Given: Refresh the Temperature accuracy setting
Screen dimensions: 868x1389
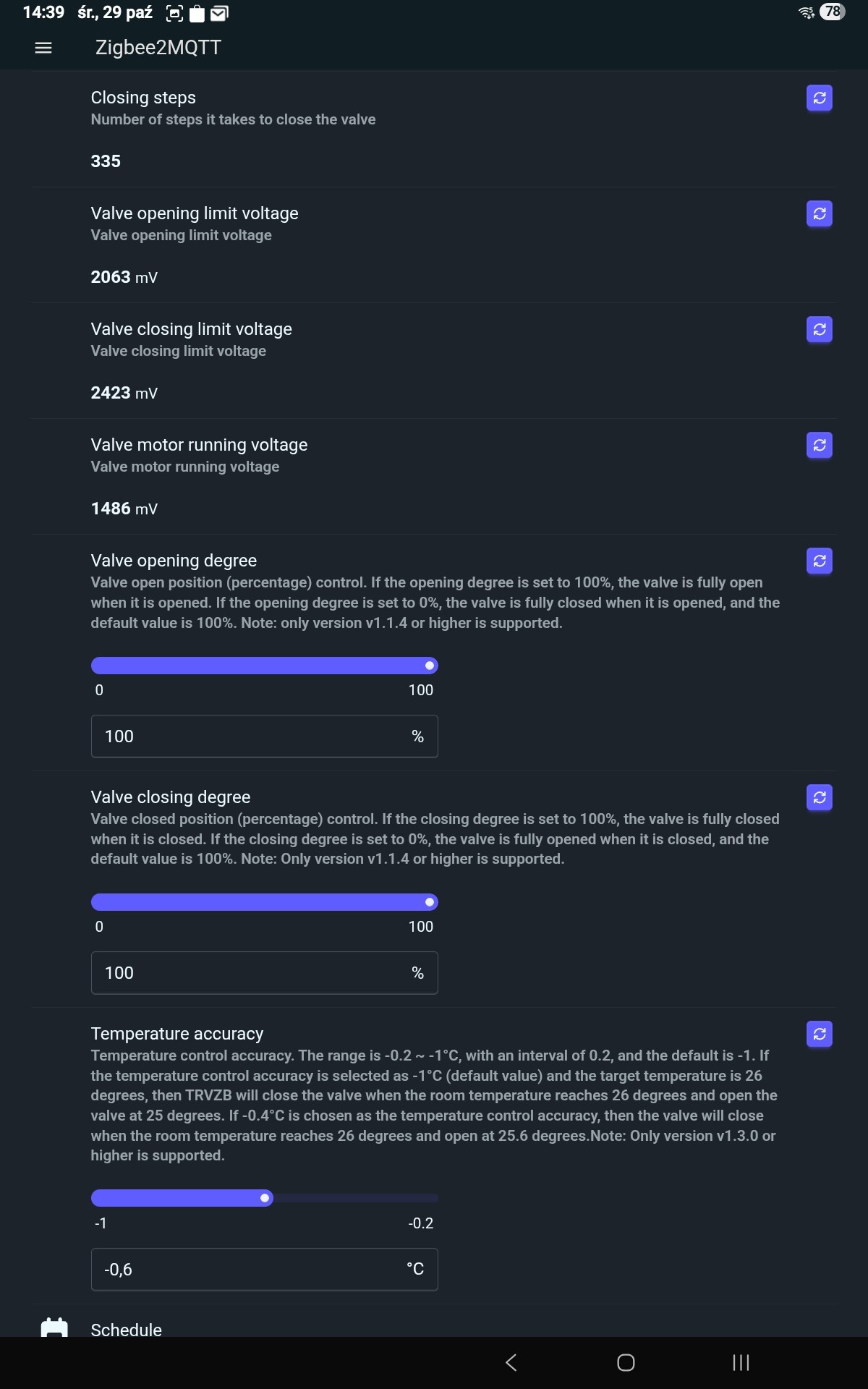Looking at the screenshot, I should tap(819, 1035).
